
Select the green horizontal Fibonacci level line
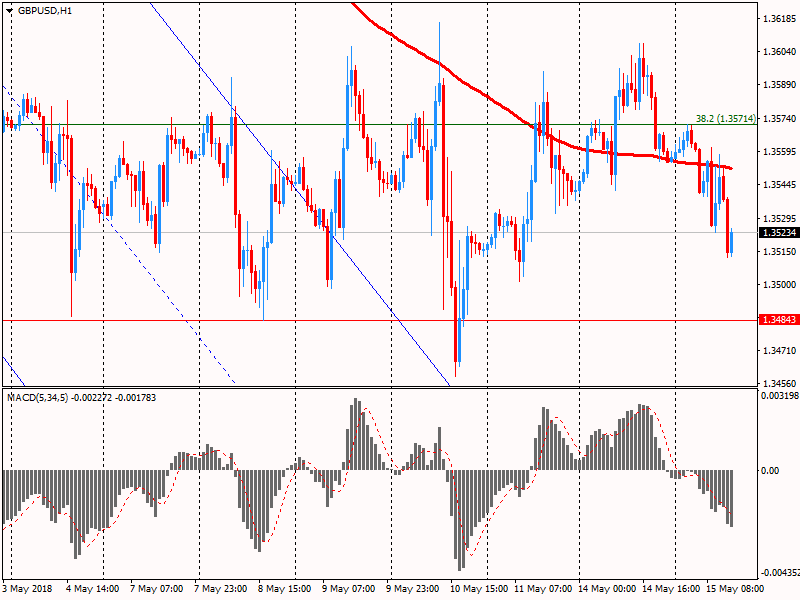click(x=300, y=124)
